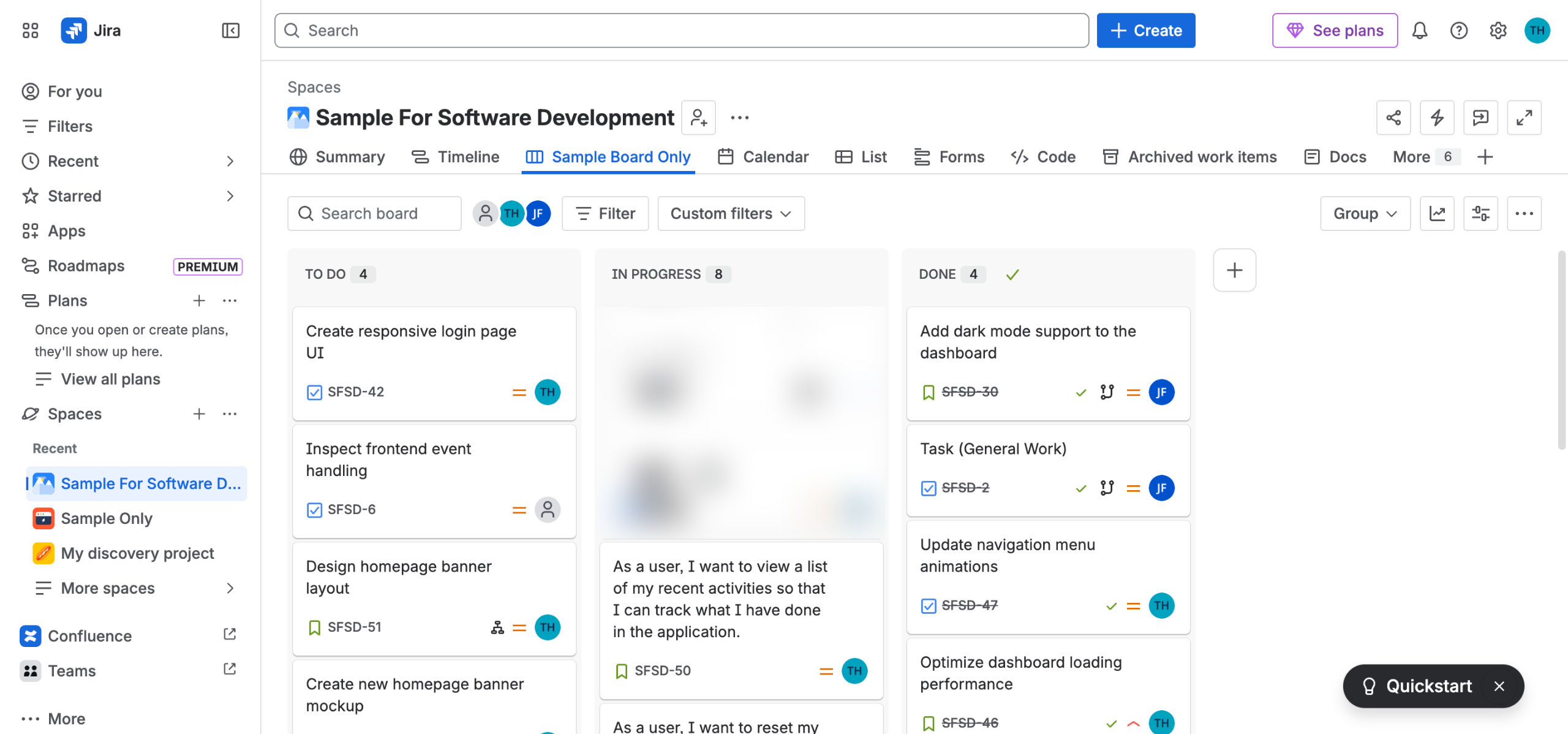Screen dimensions: 1568x734
Task: Click the Jira logo
Action: click(x=91, y=31)
